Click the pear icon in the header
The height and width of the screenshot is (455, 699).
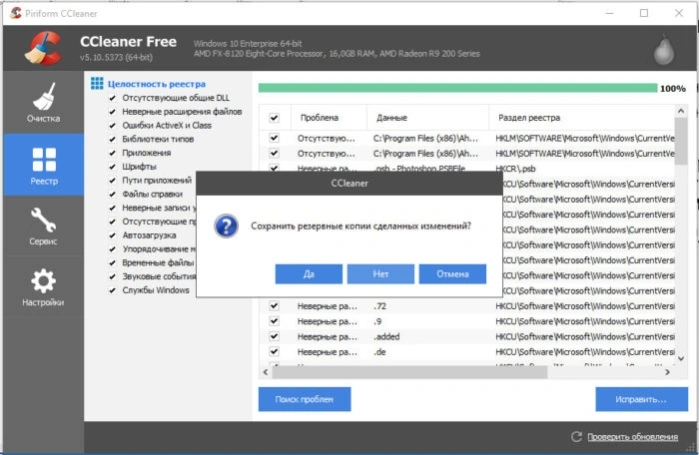[x=664, y=50]
